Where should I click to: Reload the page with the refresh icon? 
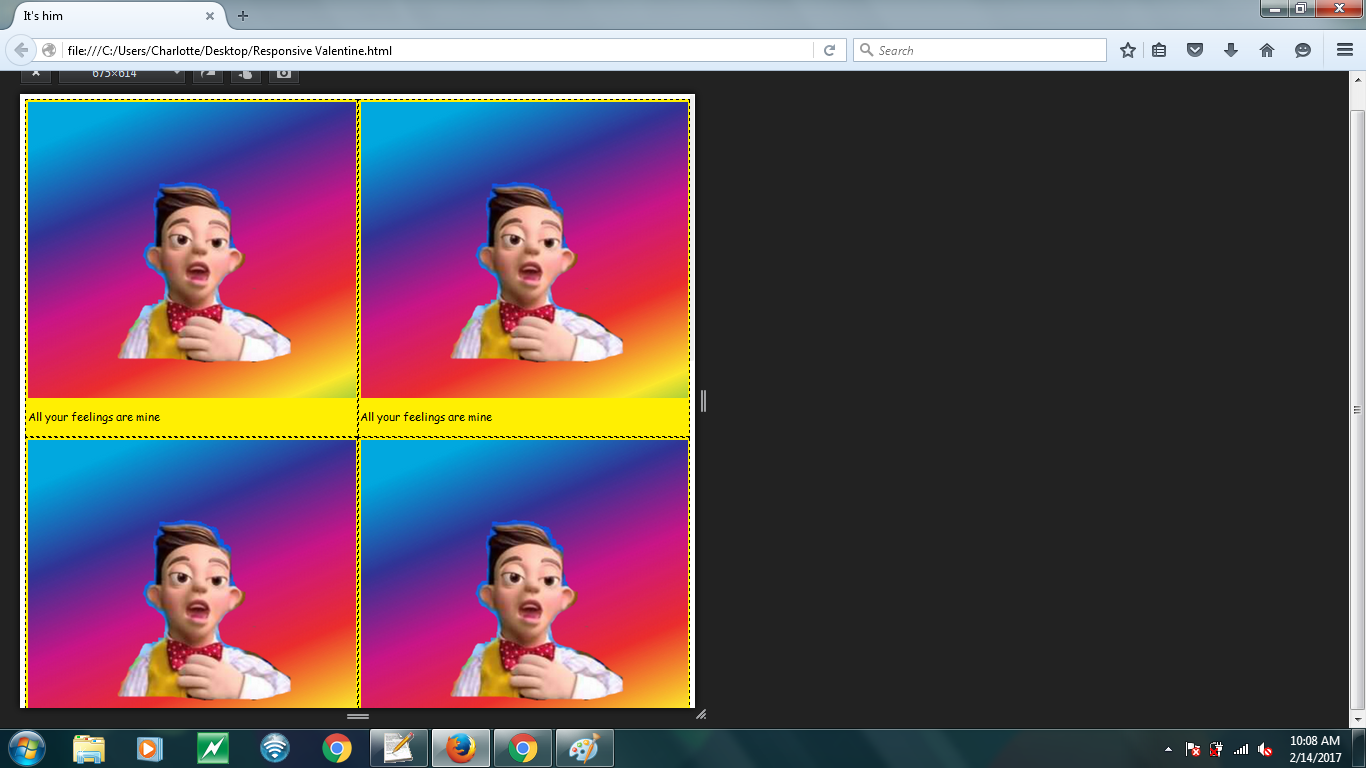coord(829,50)
